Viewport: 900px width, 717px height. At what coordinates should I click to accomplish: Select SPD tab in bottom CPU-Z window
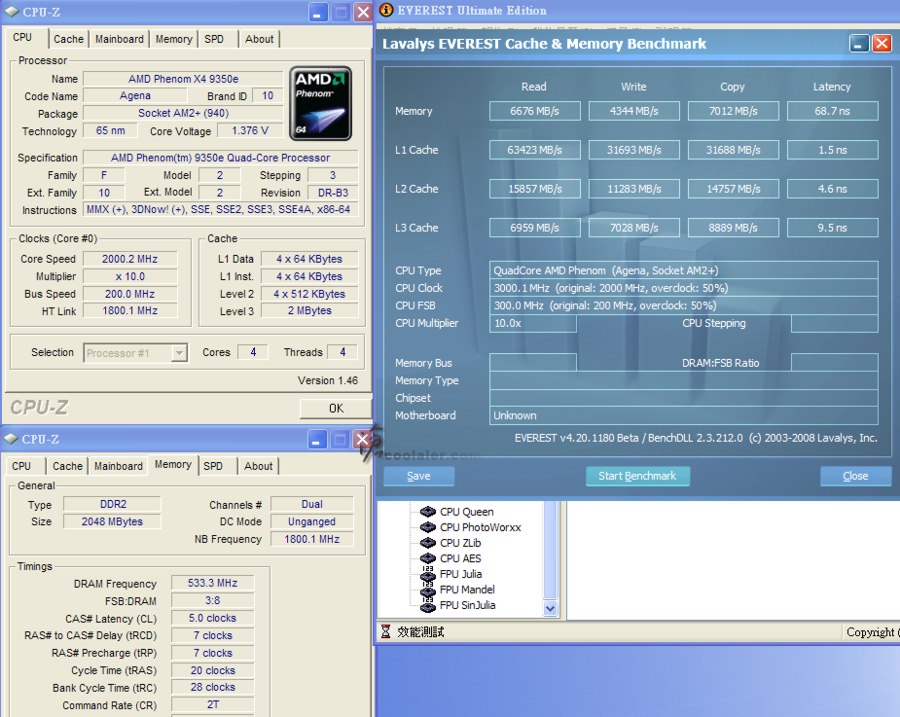pyautogui.click(x=213, y=466)
